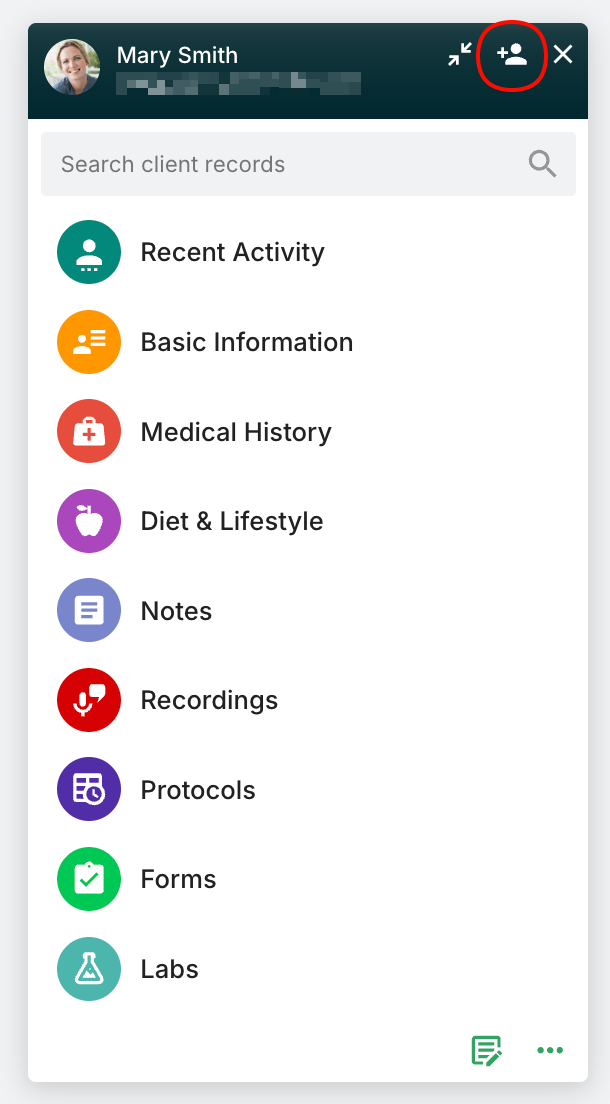Click the add person icon in header
Image resolution: width=610 pixels, height=1104 pixels.
(x=512, y=55)
